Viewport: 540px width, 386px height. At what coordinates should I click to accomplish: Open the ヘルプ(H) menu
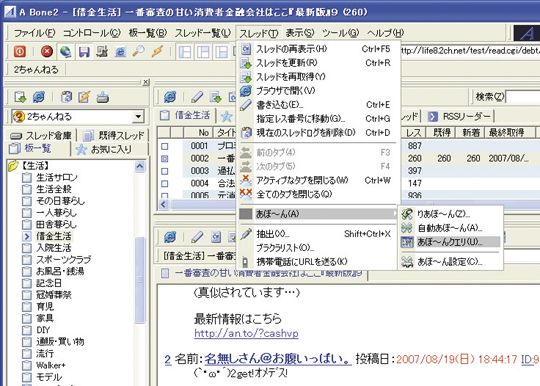coord(385,33)
